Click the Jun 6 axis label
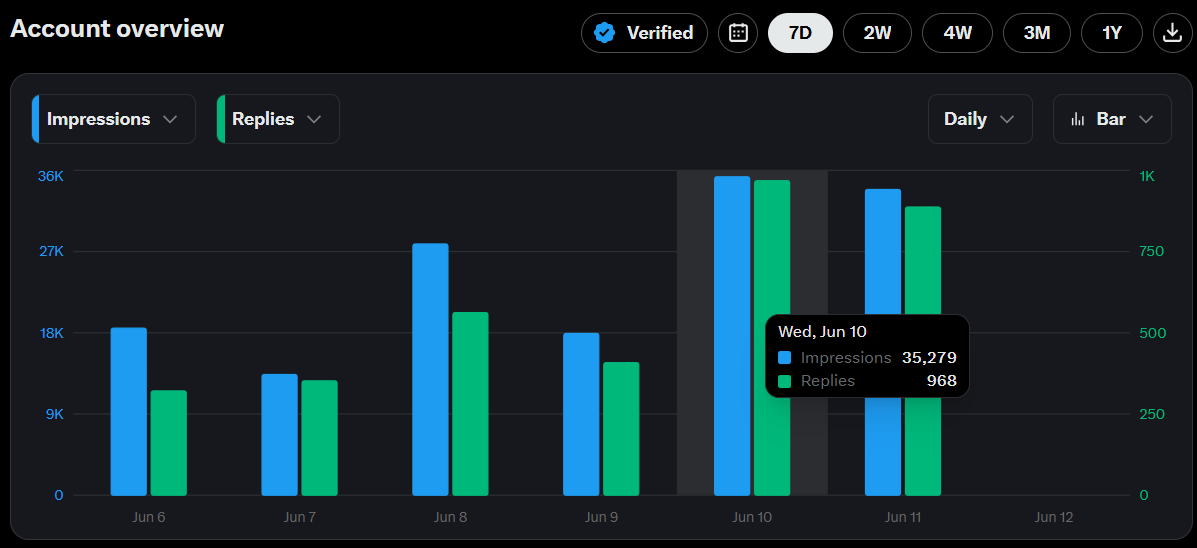This screenshot has width=1197, height=548. point(149,517)
